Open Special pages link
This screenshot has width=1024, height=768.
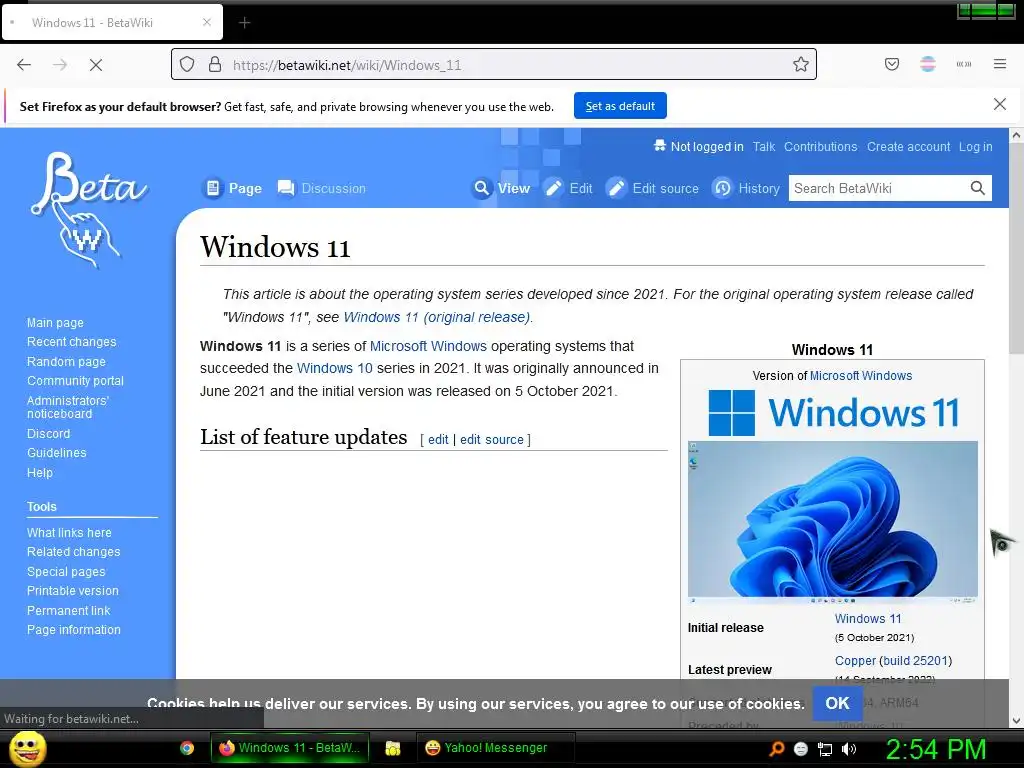point(66,571)
